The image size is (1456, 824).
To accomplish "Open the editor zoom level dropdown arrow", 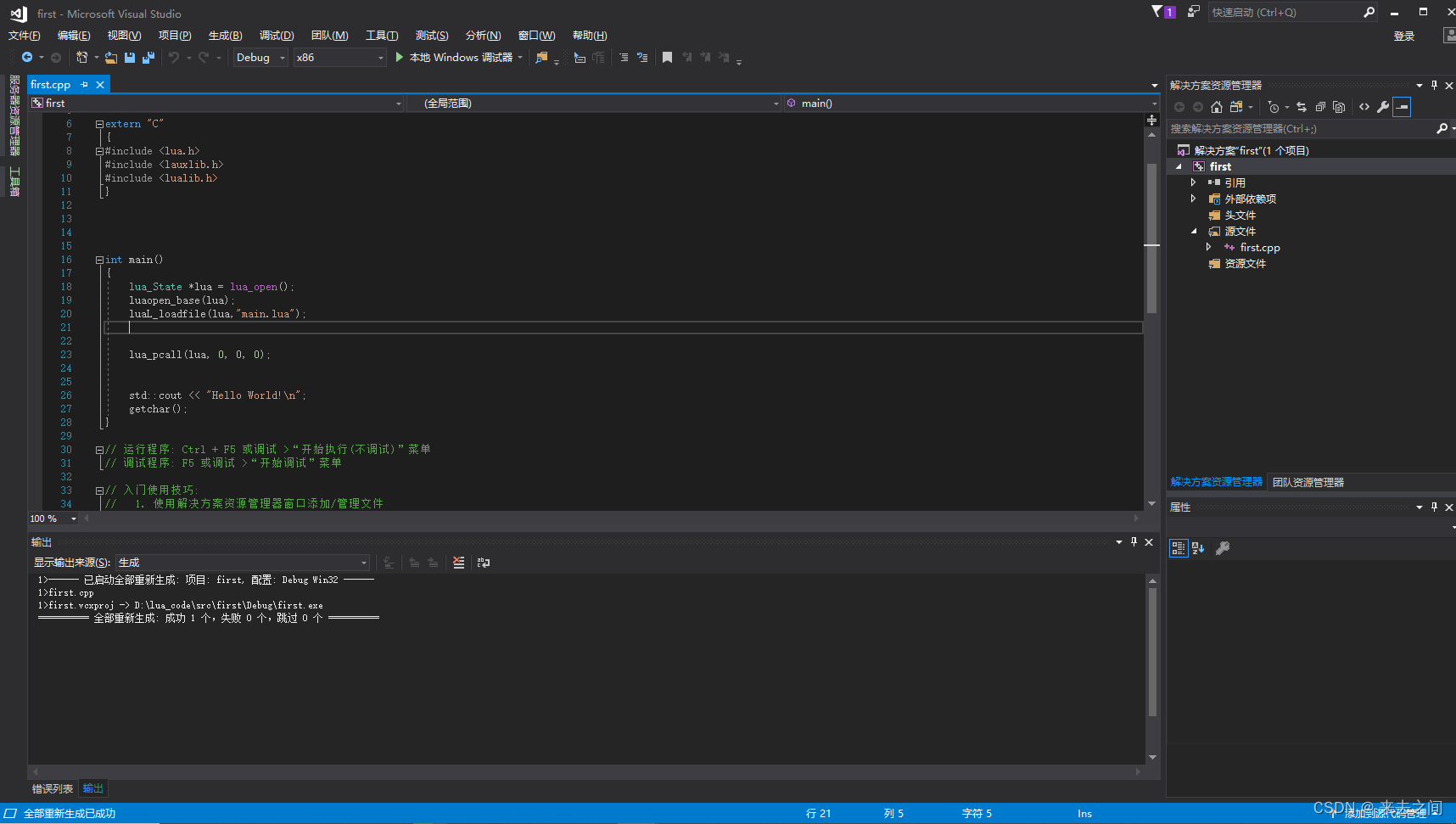I will coord(74,519).
